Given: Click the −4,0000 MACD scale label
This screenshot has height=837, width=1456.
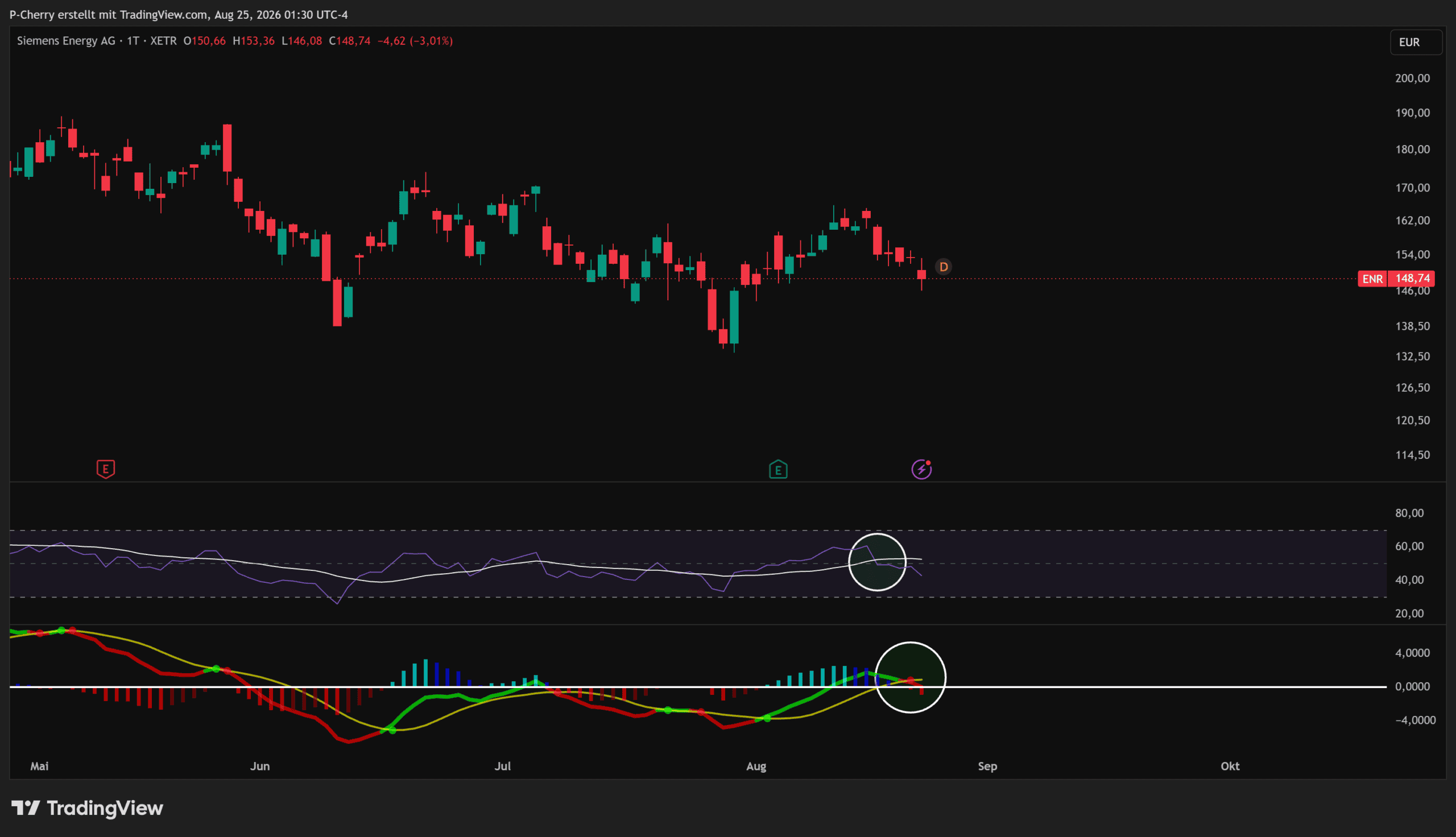Looking at the screenshot, I should pos(1415,720).
